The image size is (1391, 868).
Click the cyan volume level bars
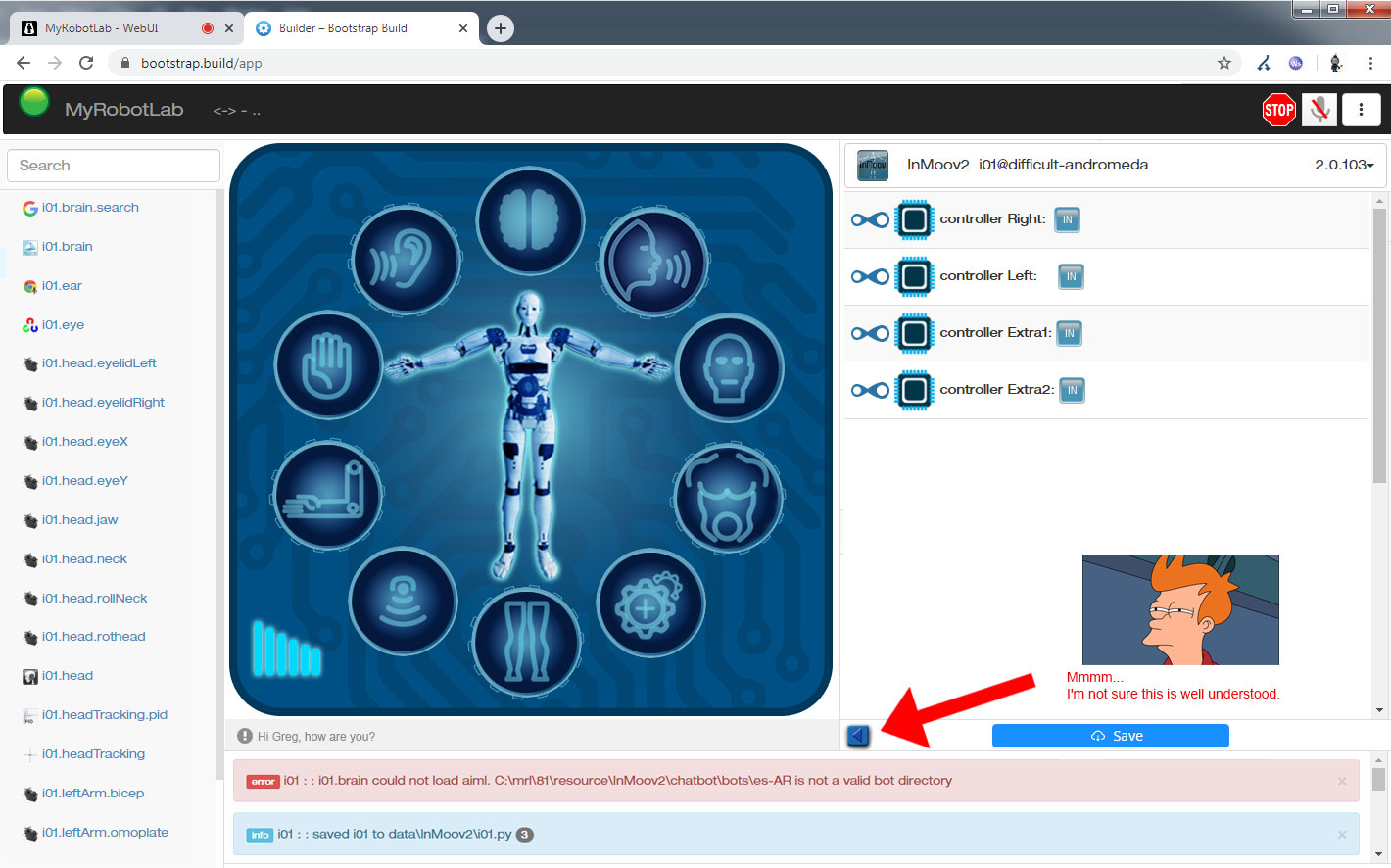(286, 649)
